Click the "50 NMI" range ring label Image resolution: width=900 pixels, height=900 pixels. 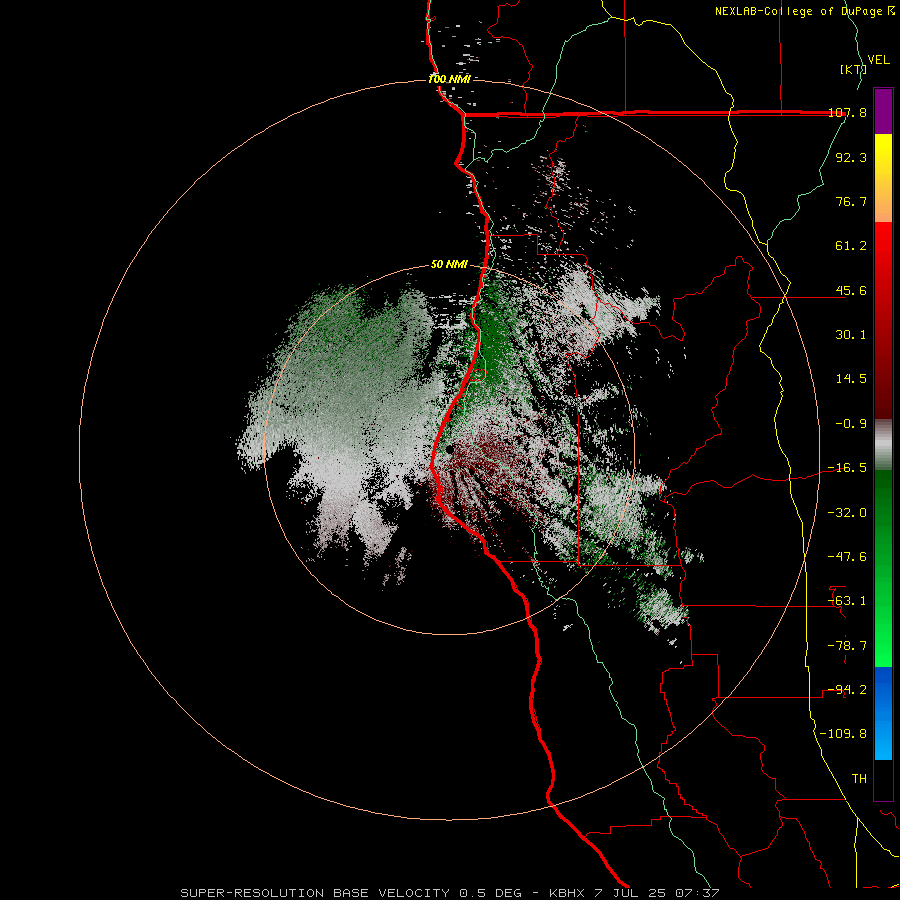coord(449,265)
